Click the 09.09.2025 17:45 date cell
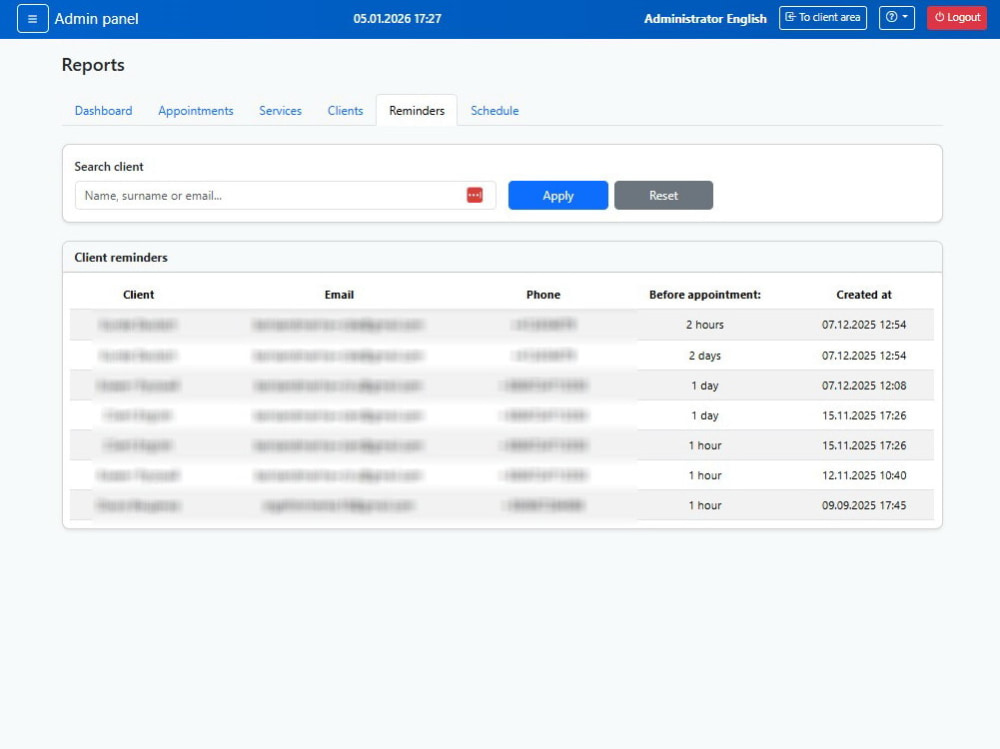 pyautogui.click(x=864, y=505)
